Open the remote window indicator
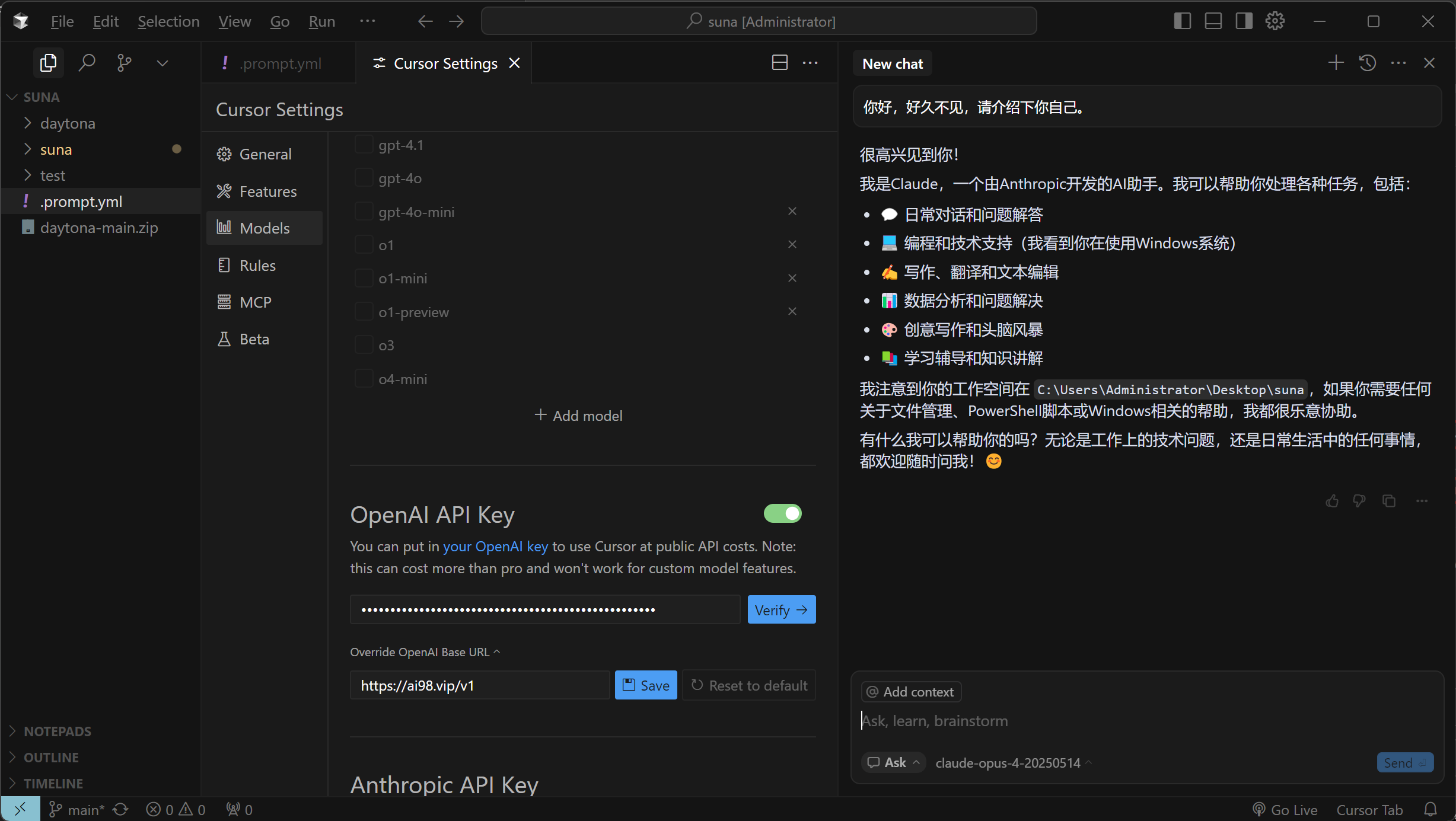This screenshot has height=821, width=1456. tap(21, 809)
